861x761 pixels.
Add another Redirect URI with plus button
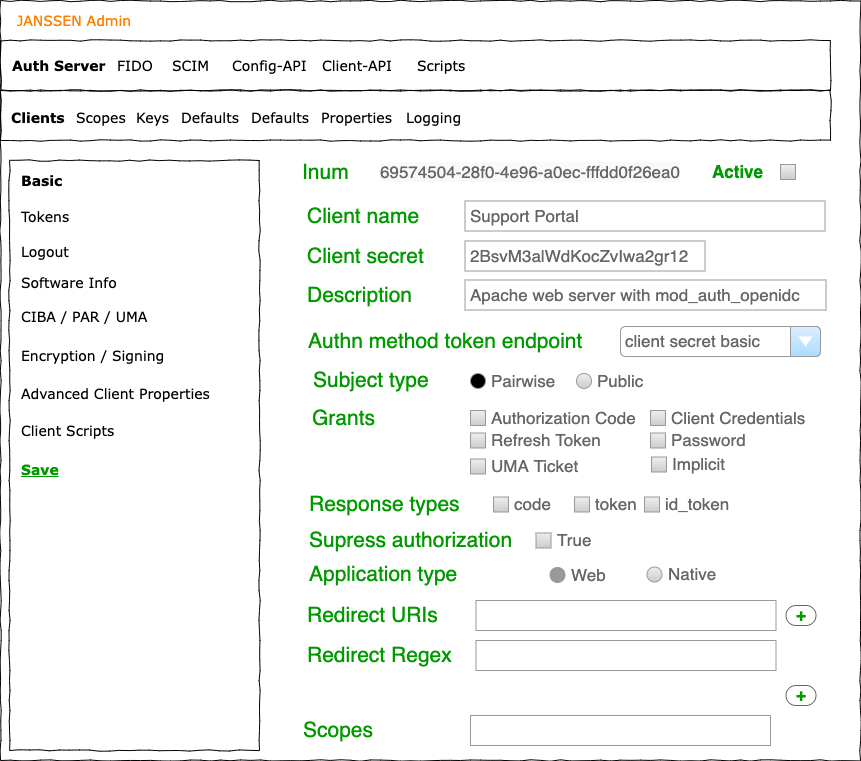(801, 616)
